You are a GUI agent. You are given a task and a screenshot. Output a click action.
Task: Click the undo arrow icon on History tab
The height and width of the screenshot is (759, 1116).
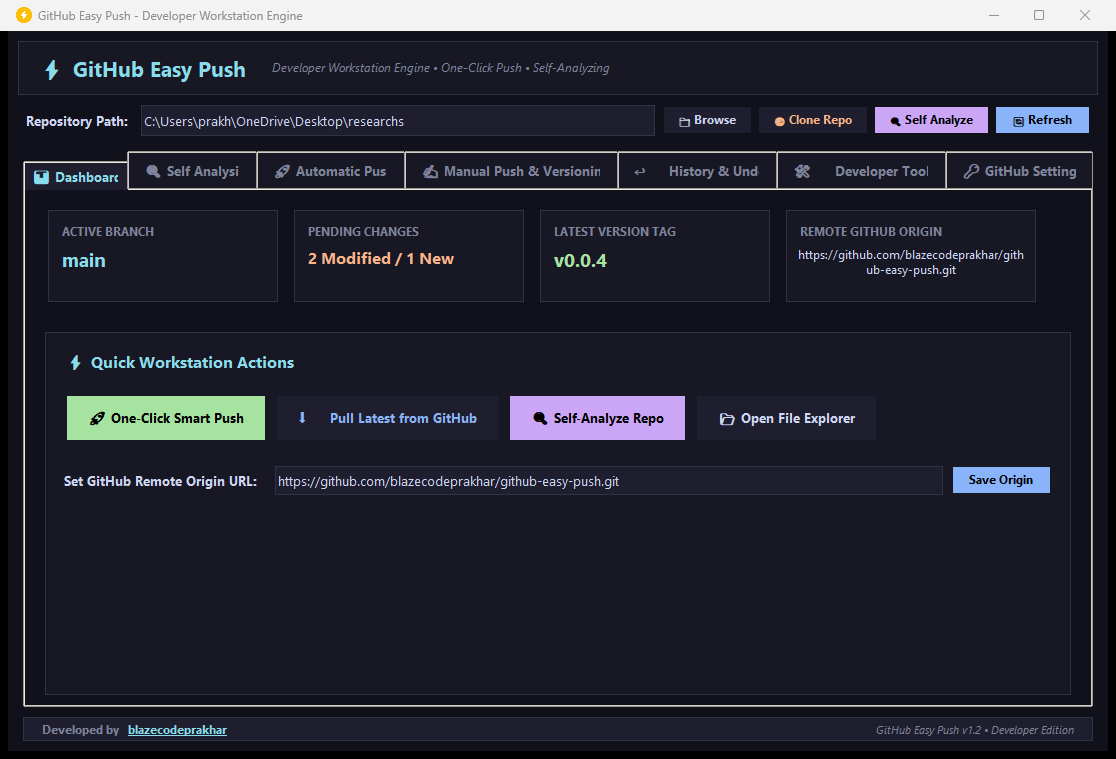click(x=640, y=172)
